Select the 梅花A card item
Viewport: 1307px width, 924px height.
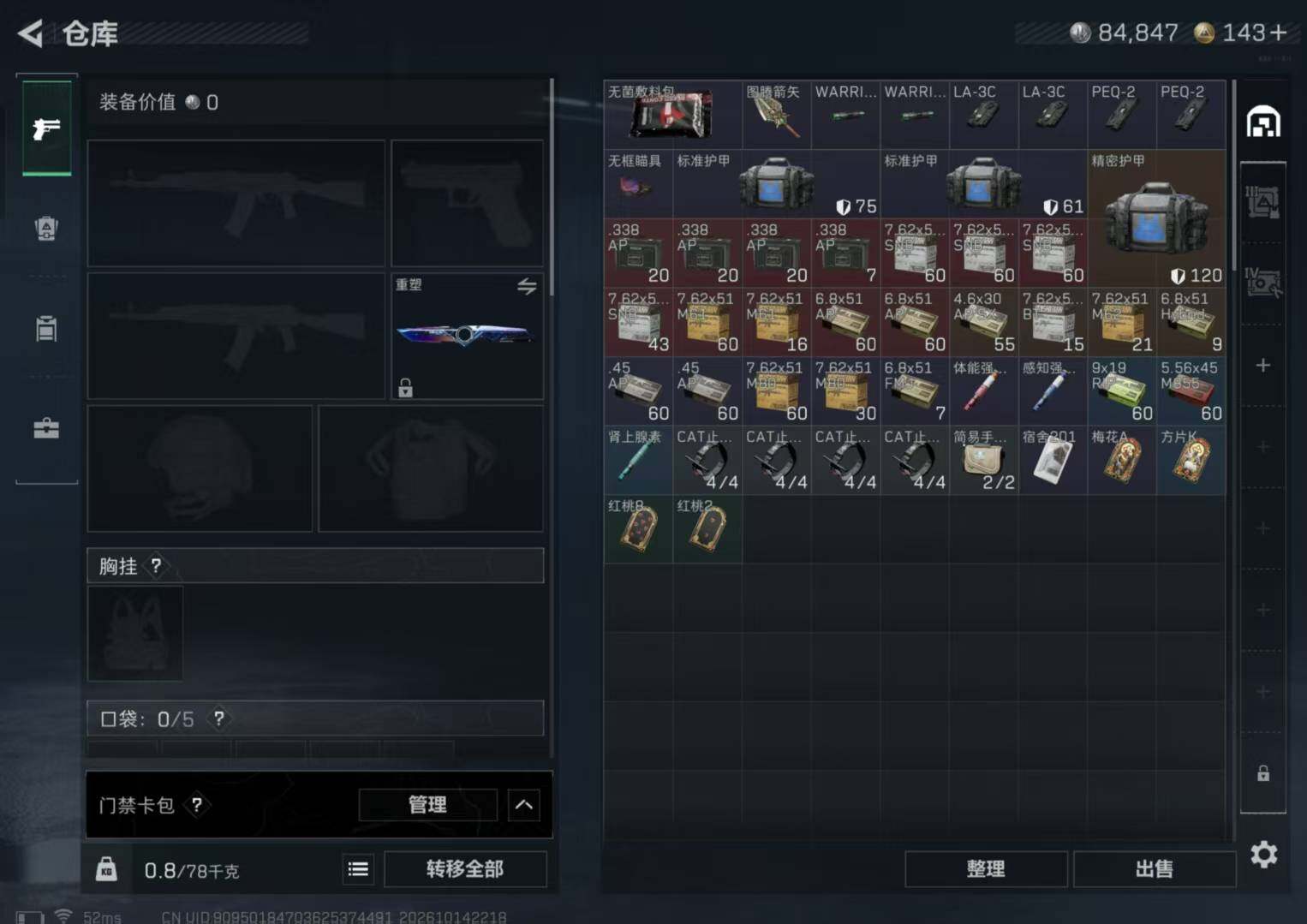pos(1122,460)
